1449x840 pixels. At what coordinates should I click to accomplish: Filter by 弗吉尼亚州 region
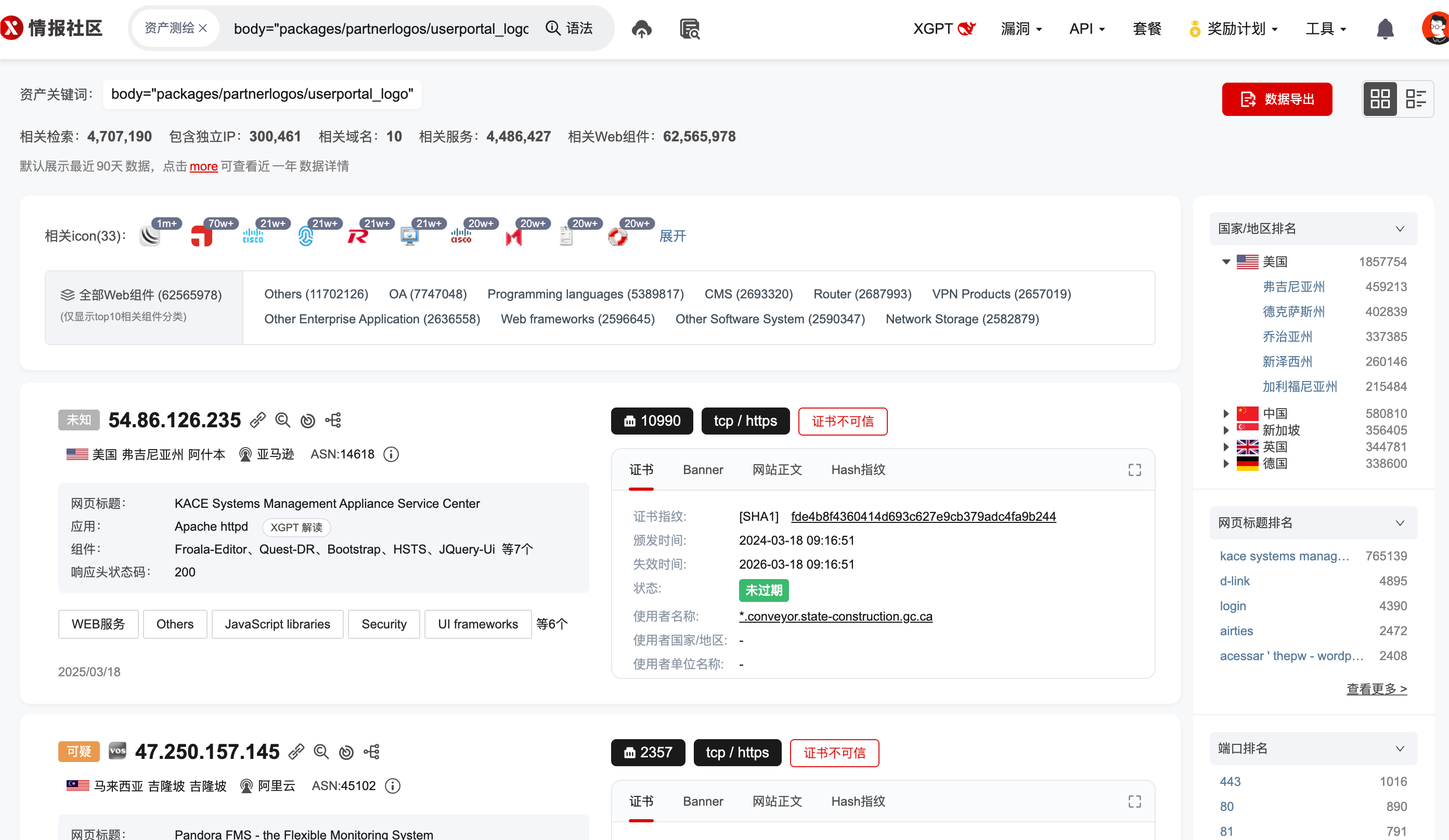coord(1293,287)
